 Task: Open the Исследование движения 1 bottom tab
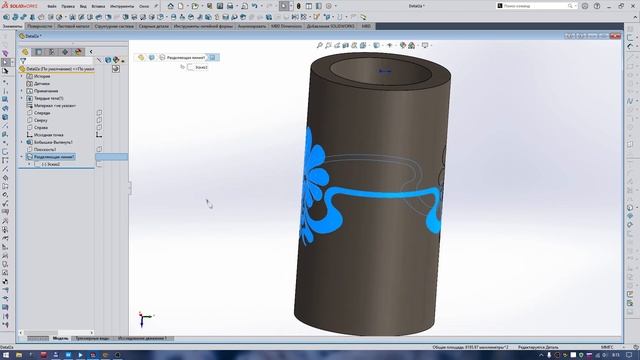(142, 338)
